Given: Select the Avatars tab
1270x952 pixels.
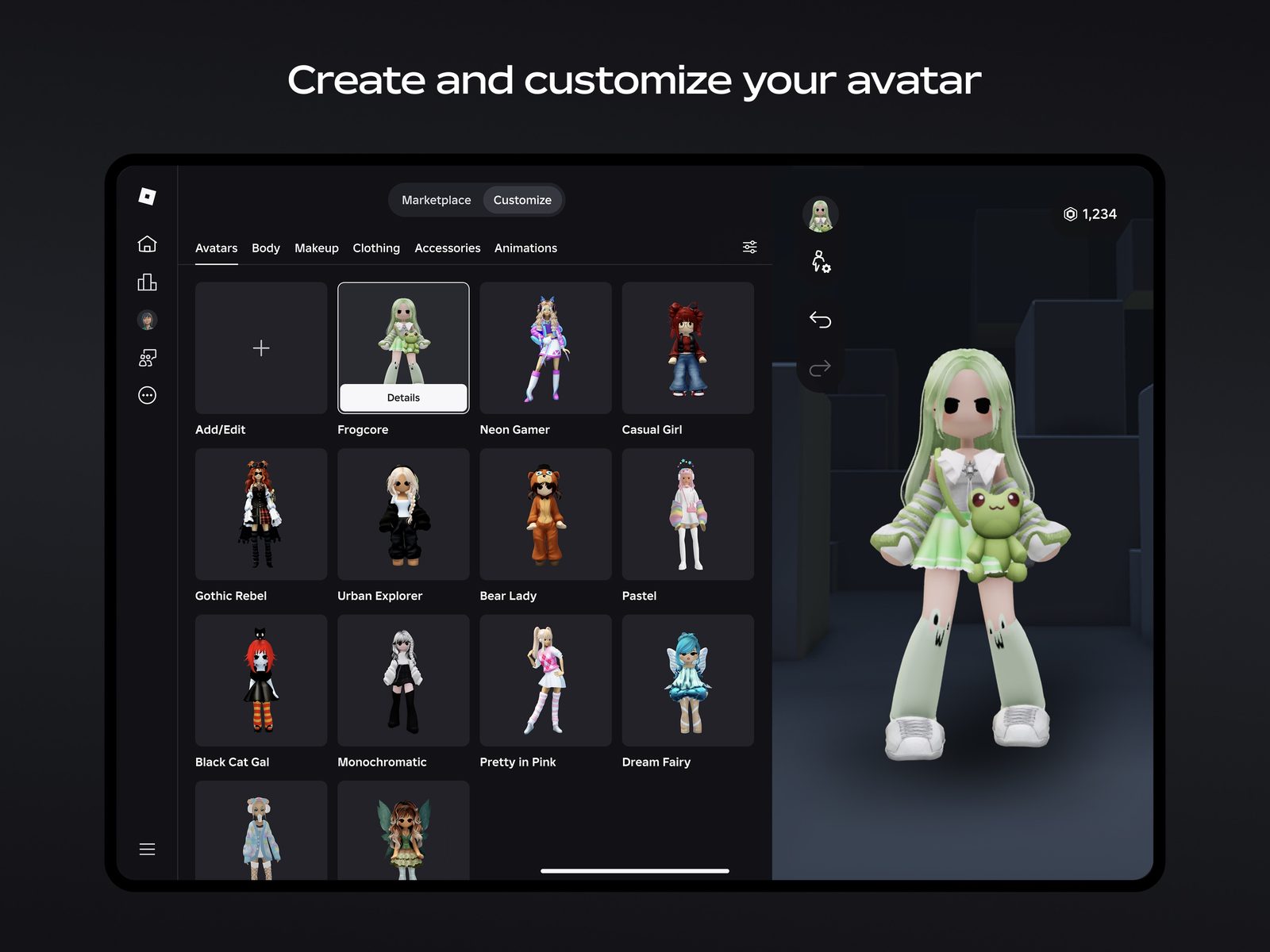Looking at the screenshot, I should 216,248.
